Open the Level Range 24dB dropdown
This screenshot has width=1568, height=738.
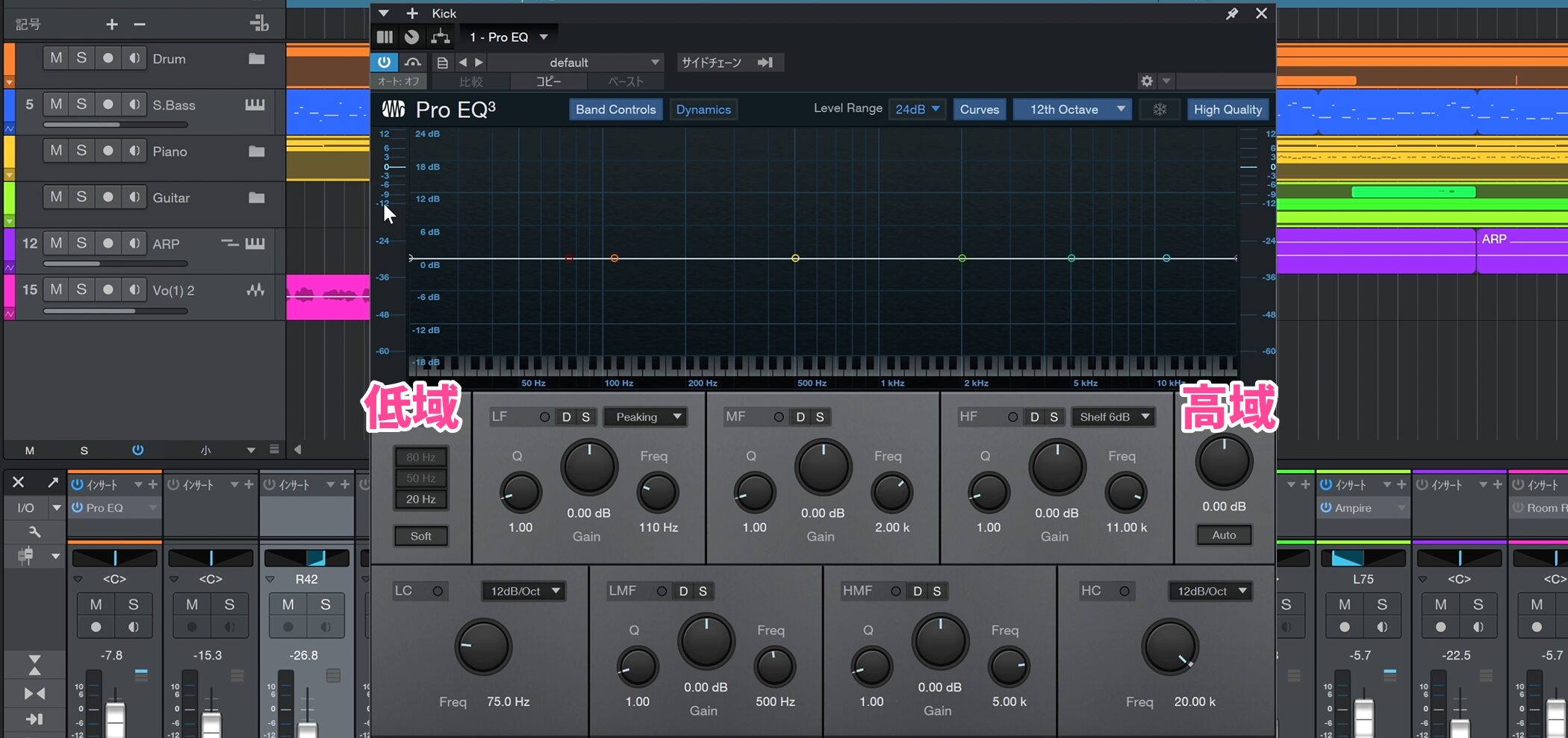pyautogui.click(x=917, y=109)
